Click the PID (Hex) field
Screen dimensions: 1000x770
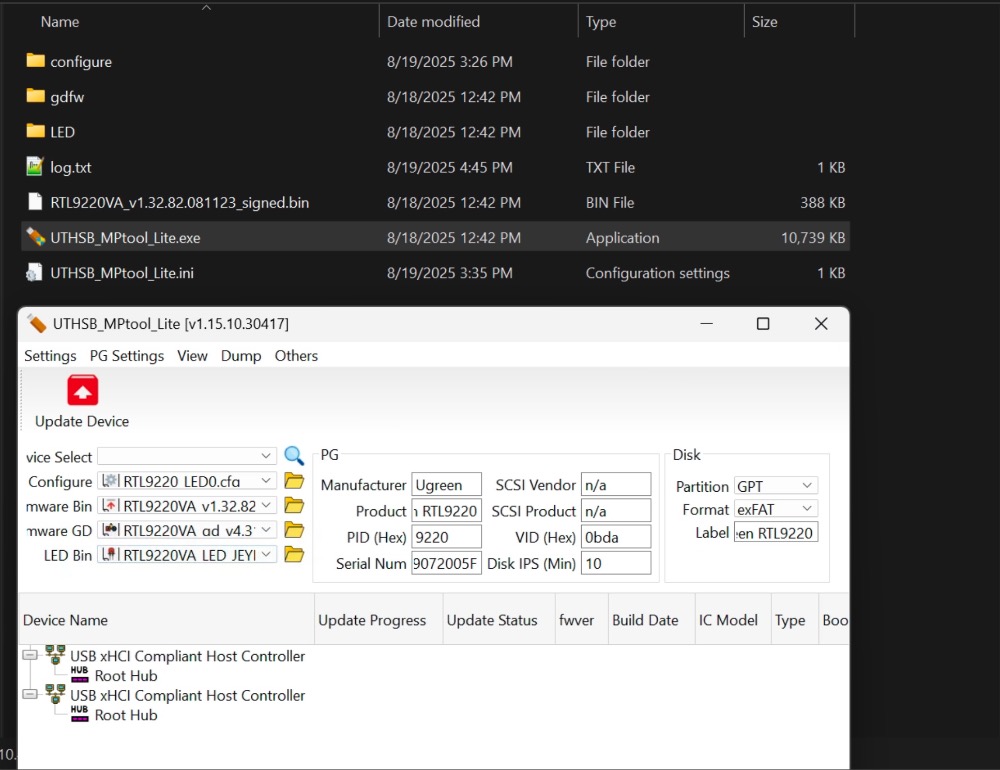click(446, 537)
